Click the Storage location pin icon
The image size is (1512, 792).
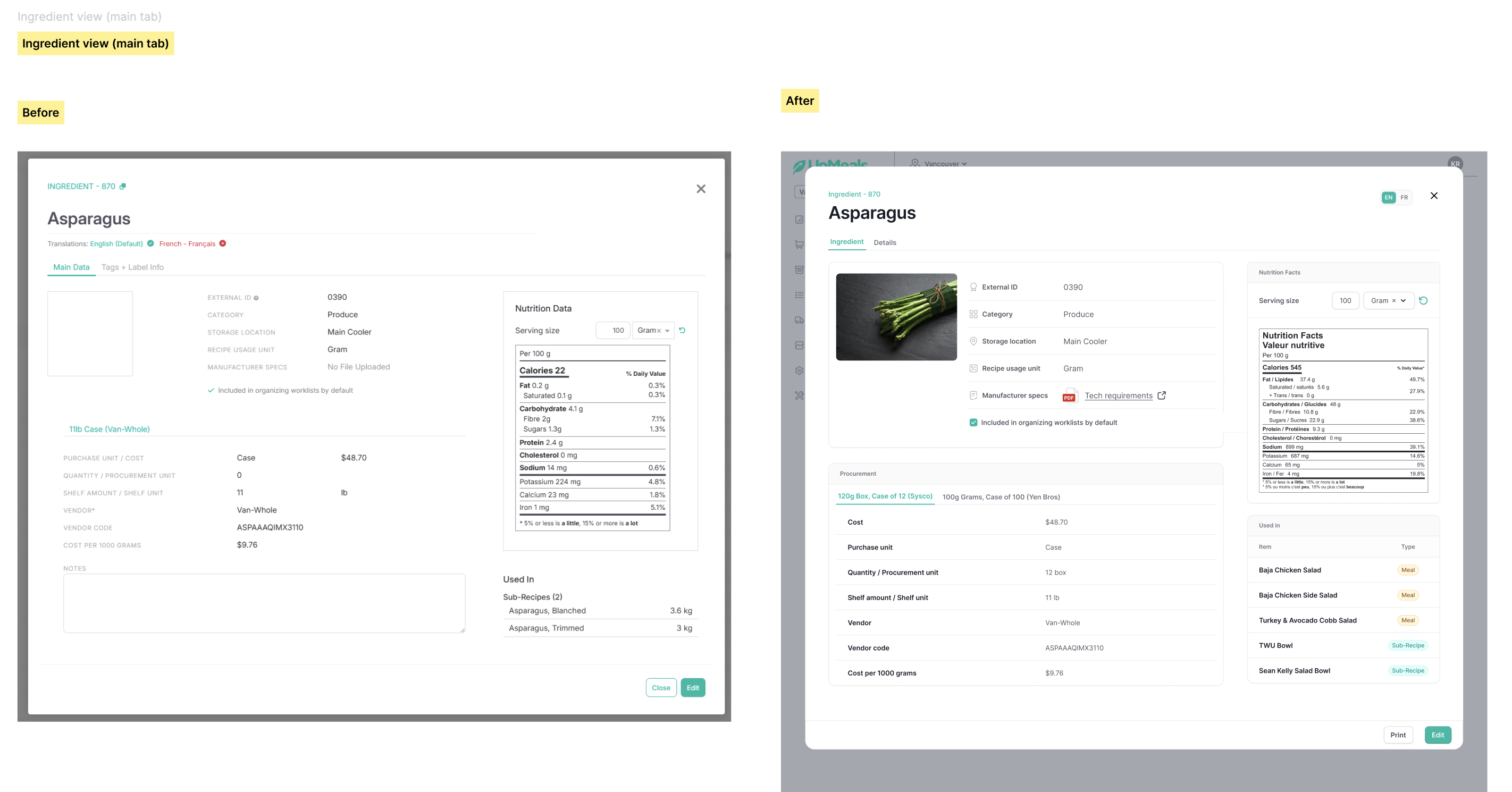pos(973,341)
